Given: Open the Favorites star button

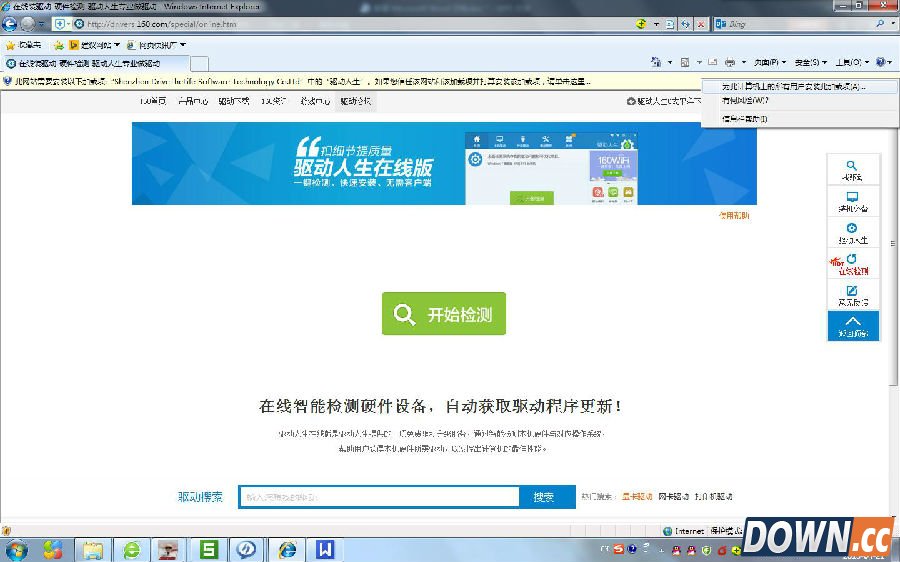Looking at the screenshot, I should tap(24, 45).
